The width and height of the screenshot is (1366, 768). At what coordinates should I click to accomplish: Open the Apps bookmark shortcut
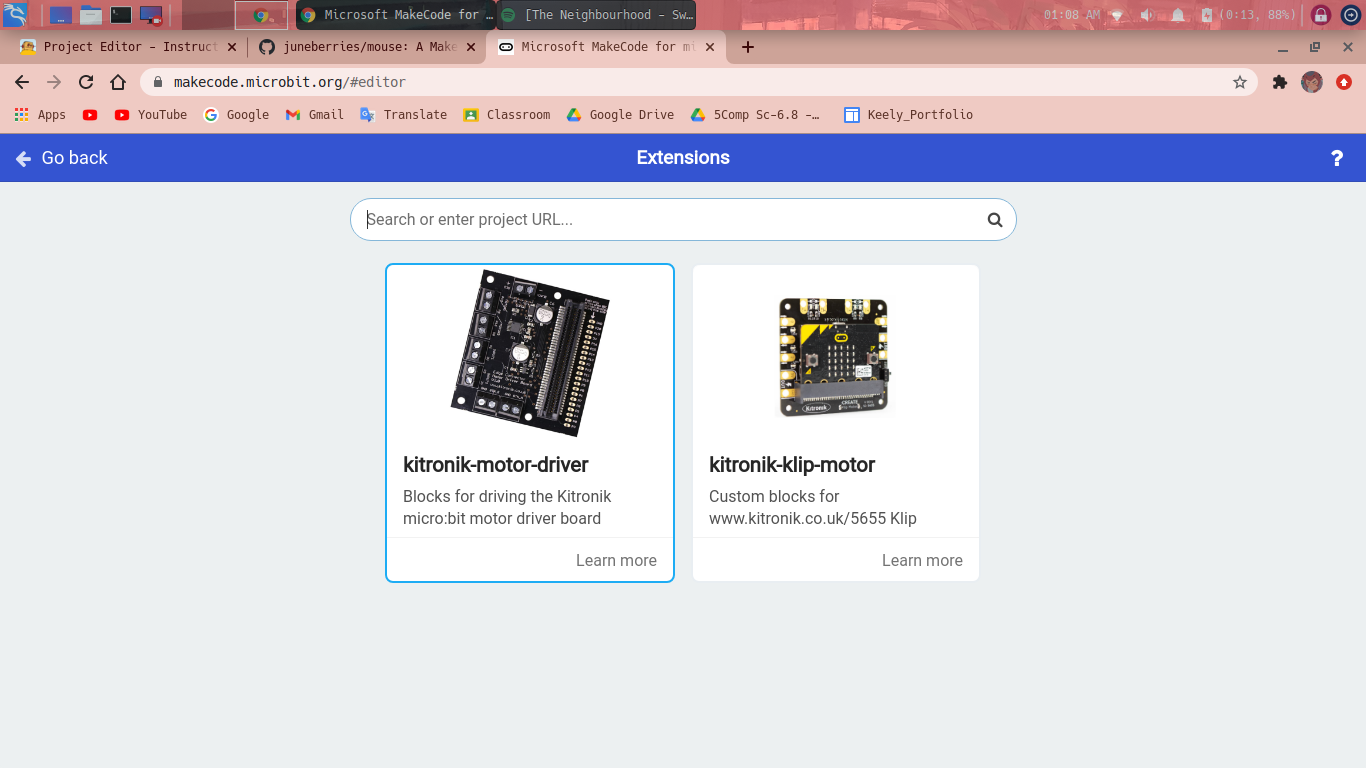pyautogui.click(x=40, y=115)
